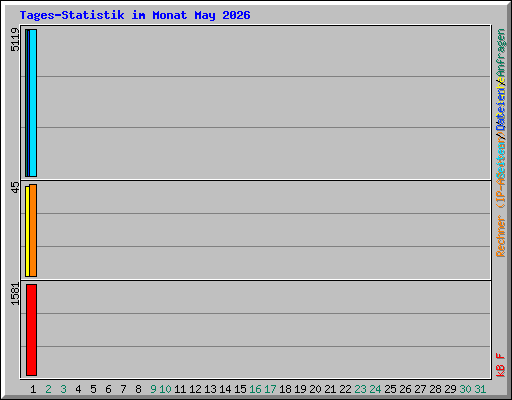Click the Anfragen legend label

click(x=500, y=54)
